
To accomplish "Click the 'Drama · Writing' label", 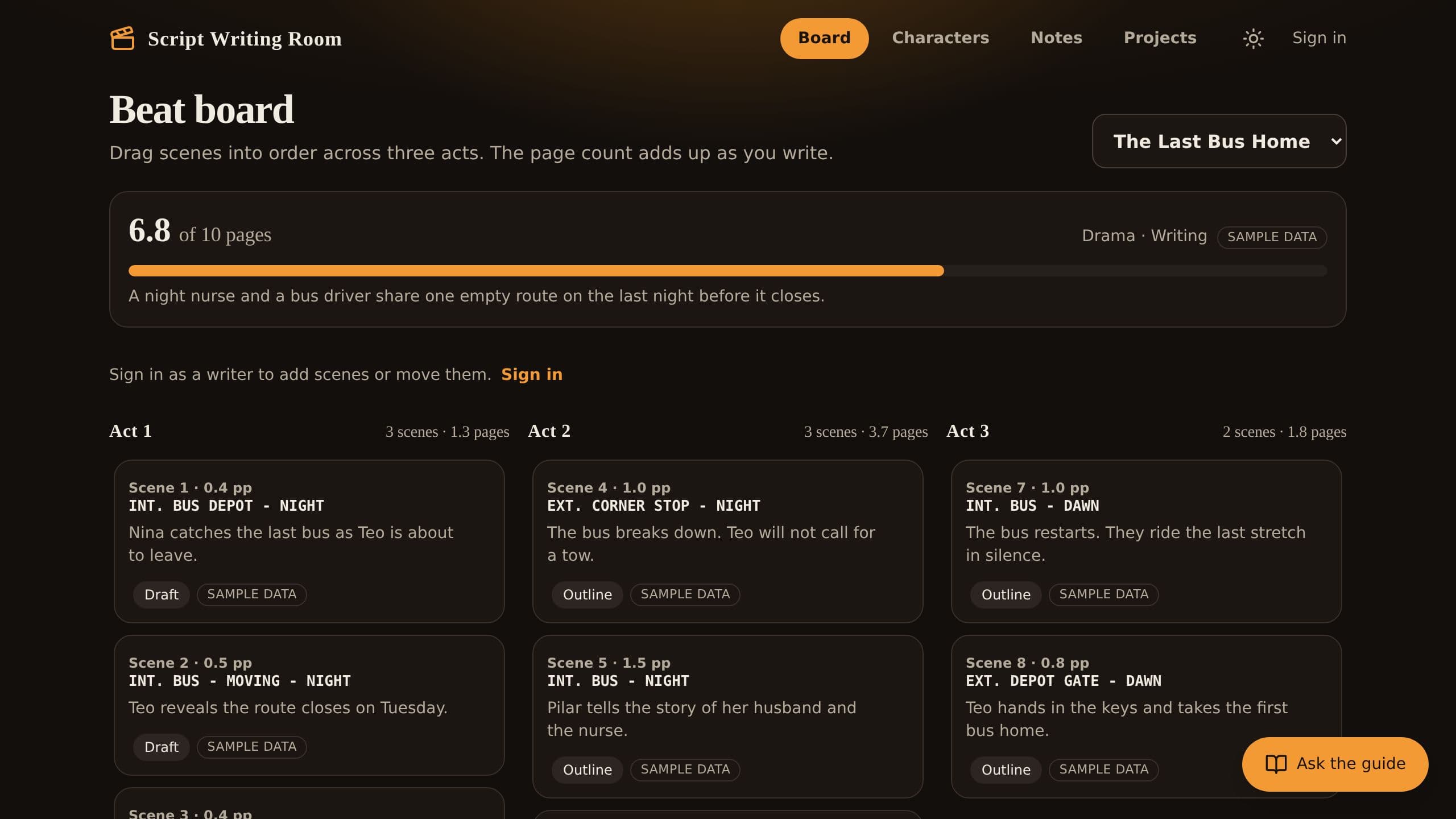I will click(1144, 235).
